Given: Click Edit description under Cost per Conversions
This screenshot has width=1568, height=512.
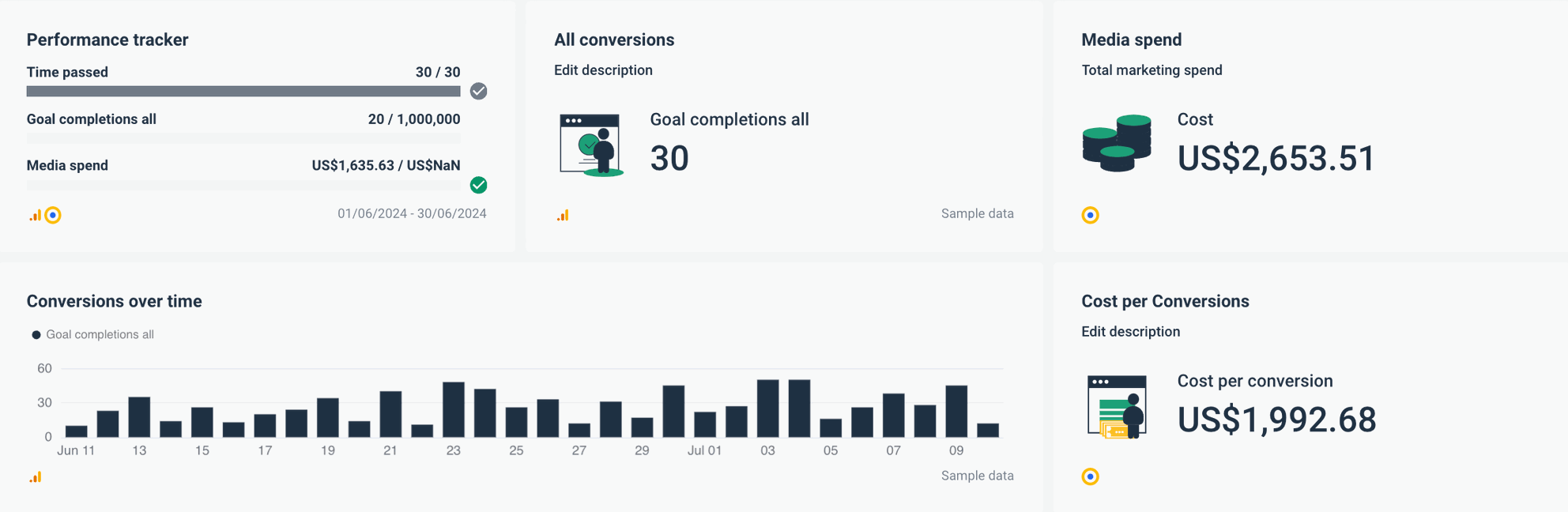Looking at the screenshot, I should coord(1130,331).
